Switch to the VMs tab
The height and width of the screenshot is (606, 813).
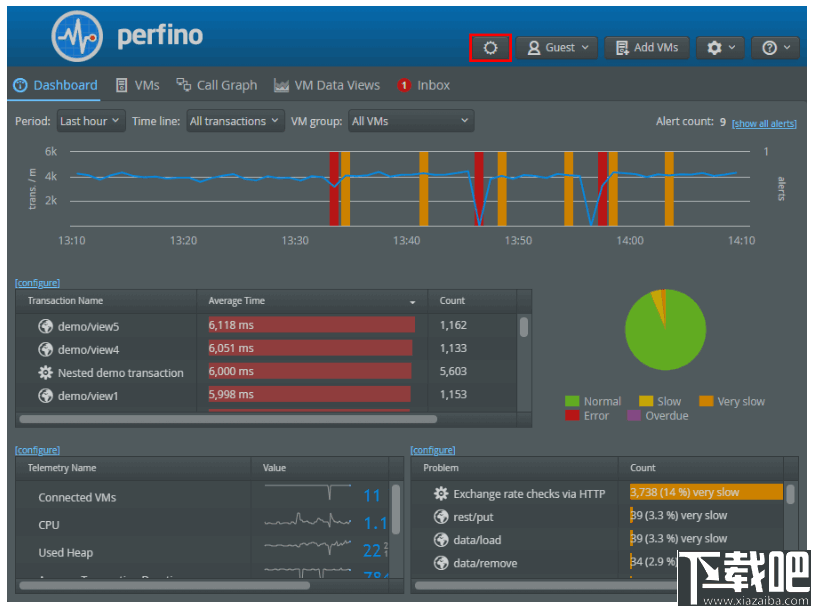[x=137, y=85]
